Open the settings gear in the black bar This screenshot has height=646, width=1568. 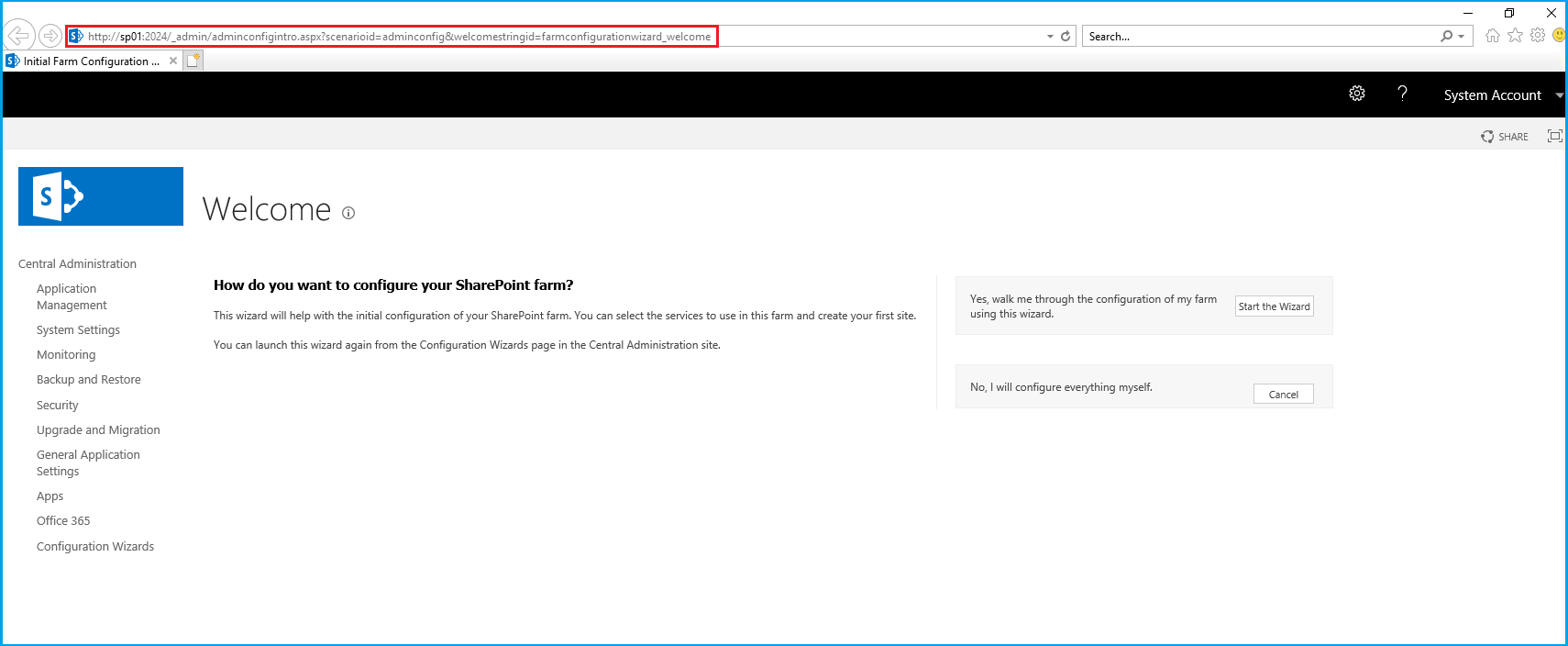(1357, 94)
